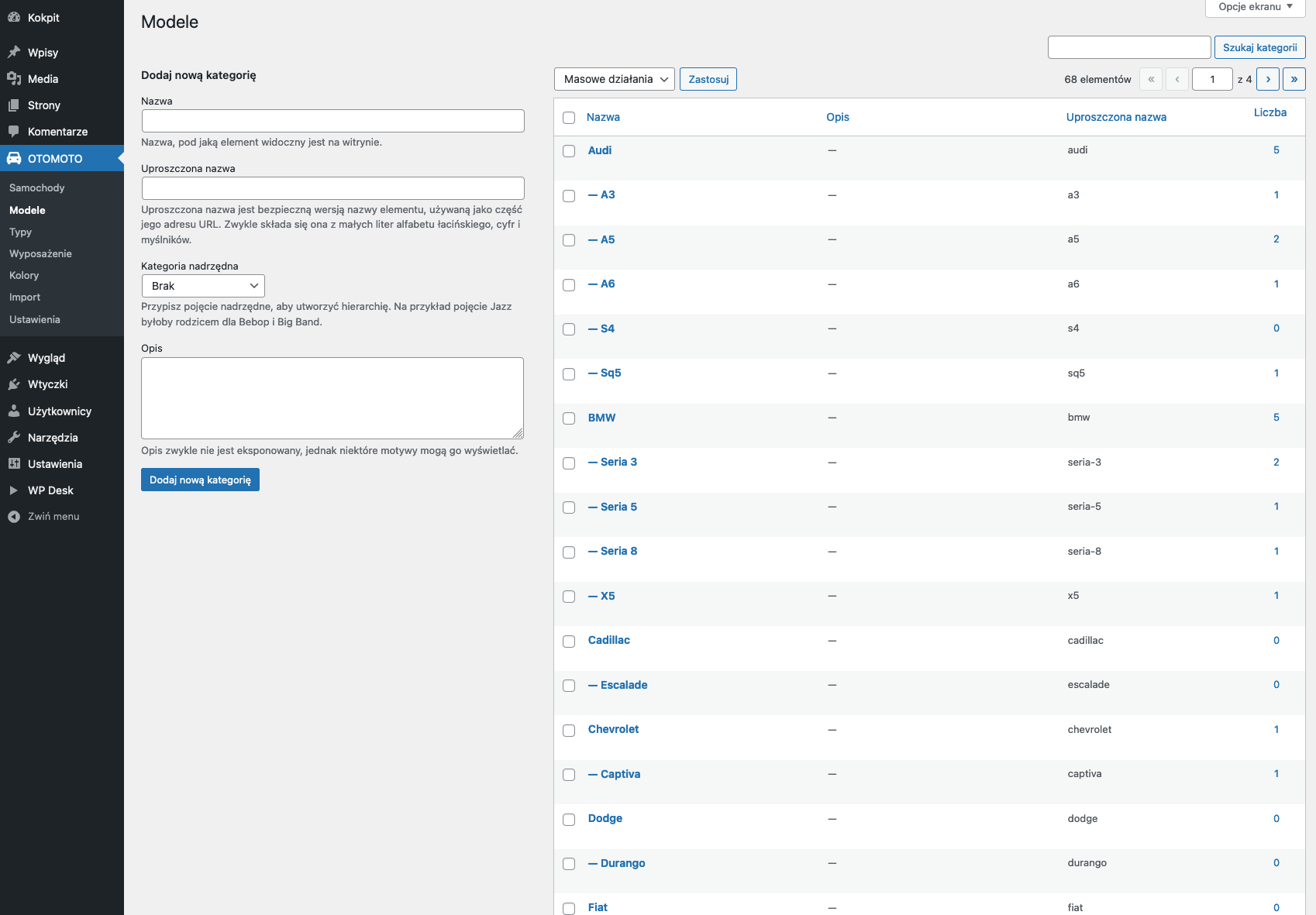1316x915 pixels.
Task: Sort table by Opis column
Action: click(x=838, y=117)
